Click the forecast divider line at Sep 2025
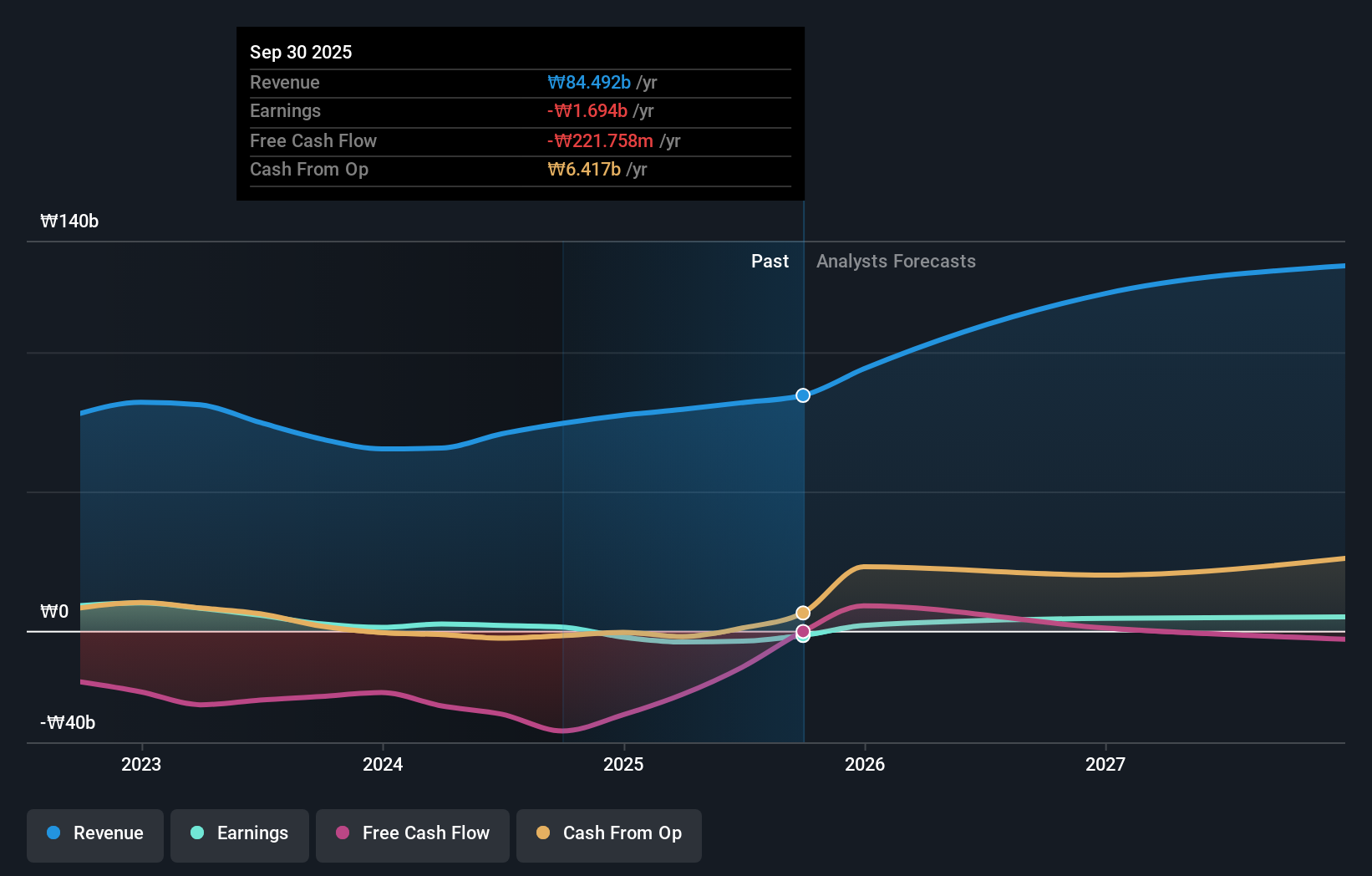The image size is (1372, 876). [x=803, y=485]
